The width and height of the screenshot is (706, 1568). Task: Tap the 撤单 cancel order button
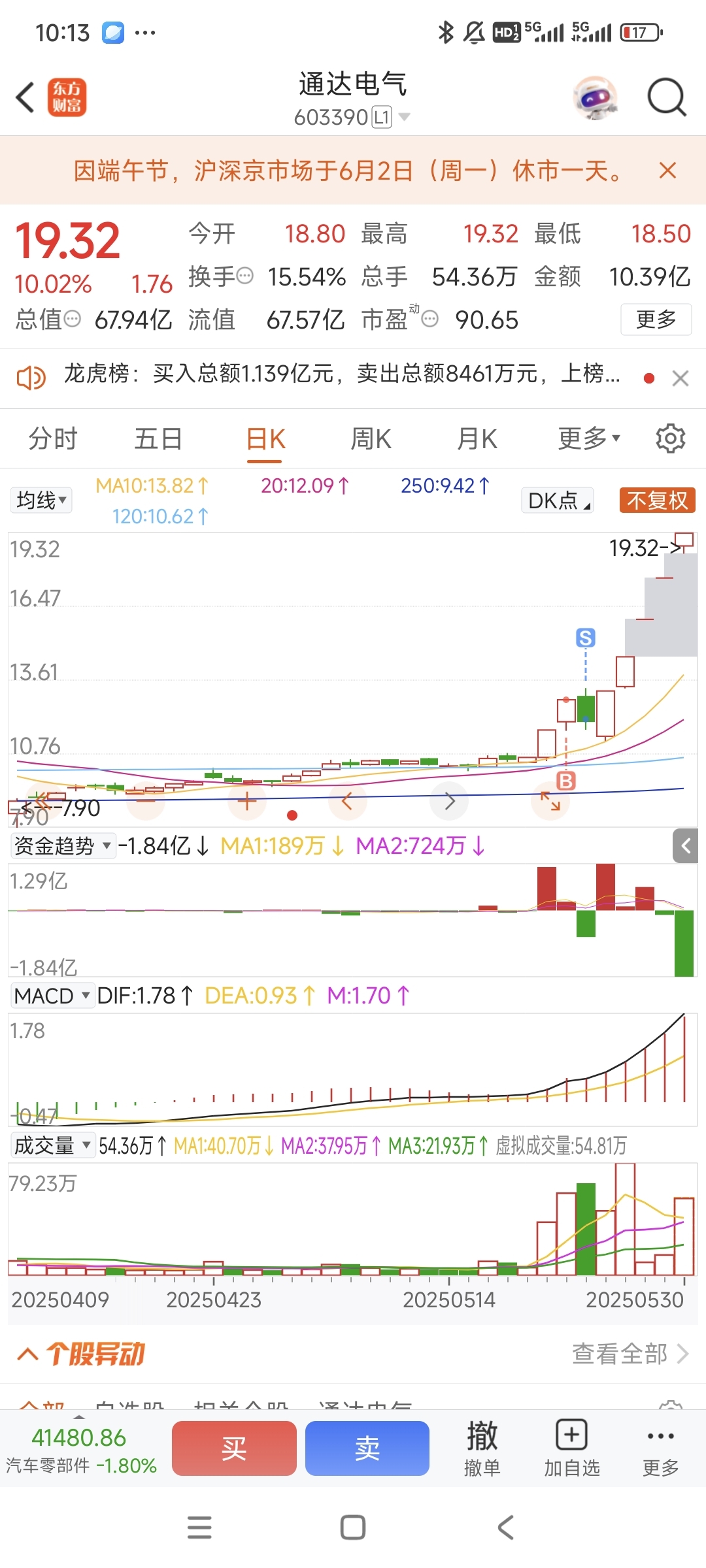click(x=482, y=1448)
